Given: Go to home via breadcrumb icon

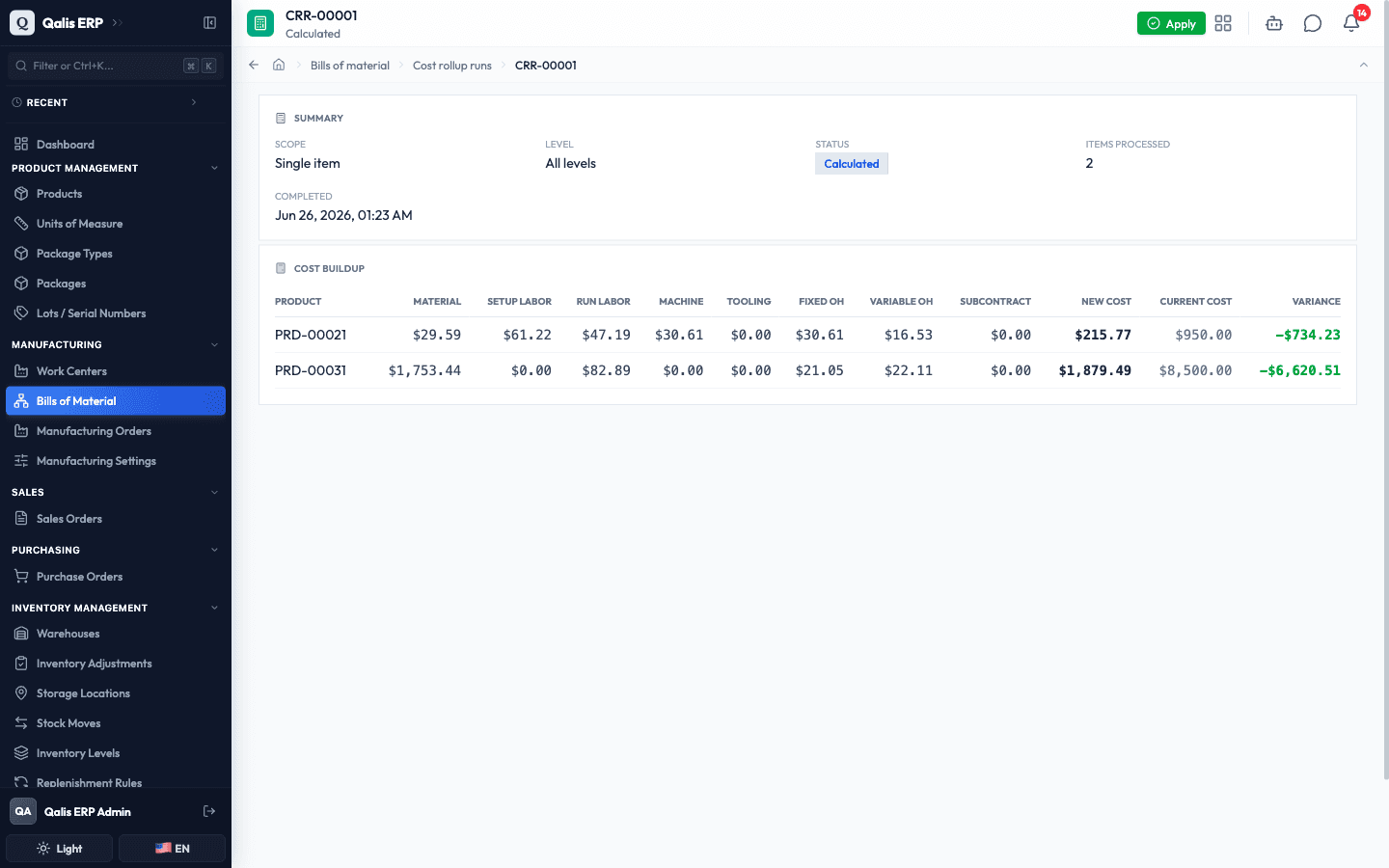Looking at the screenshot, I should coord(279,65).
